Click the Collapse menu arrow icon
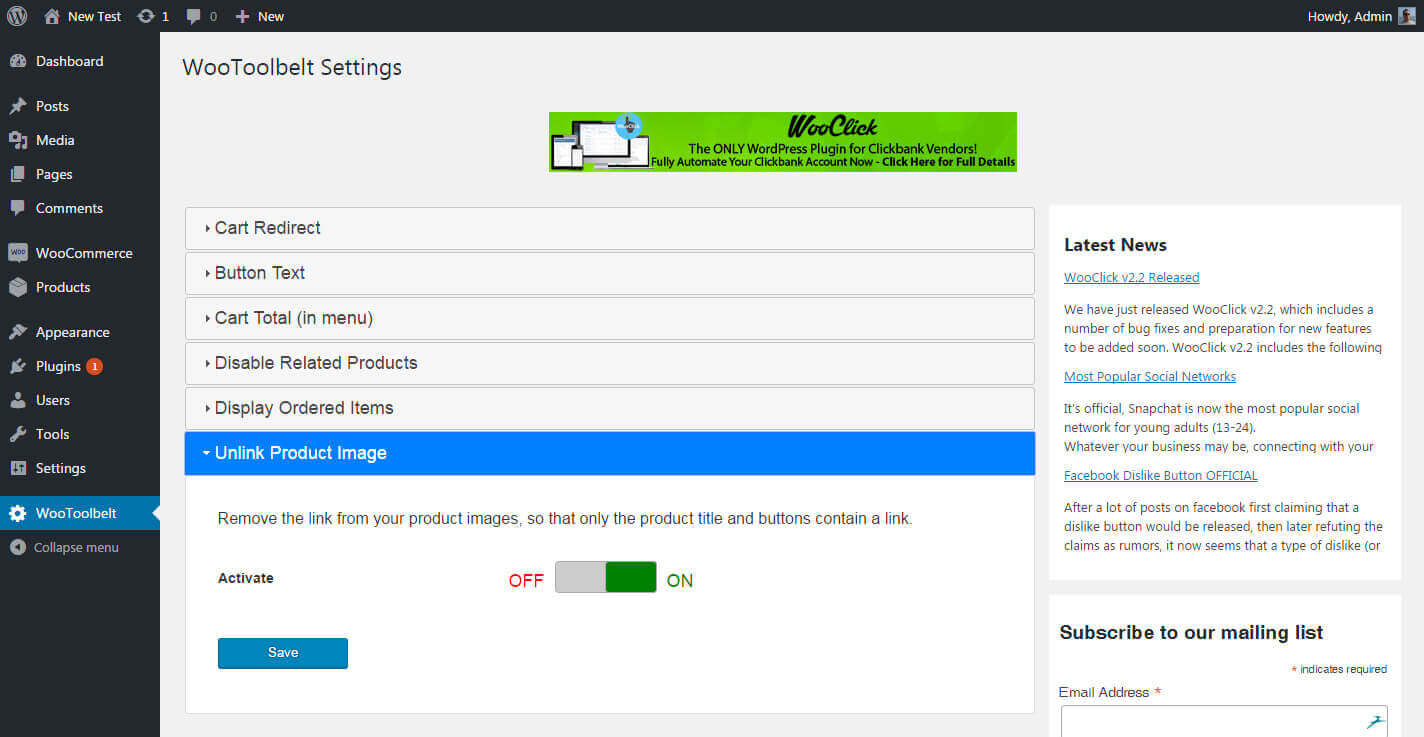This screenshot has height=737, width=1424. pos(17,547)
